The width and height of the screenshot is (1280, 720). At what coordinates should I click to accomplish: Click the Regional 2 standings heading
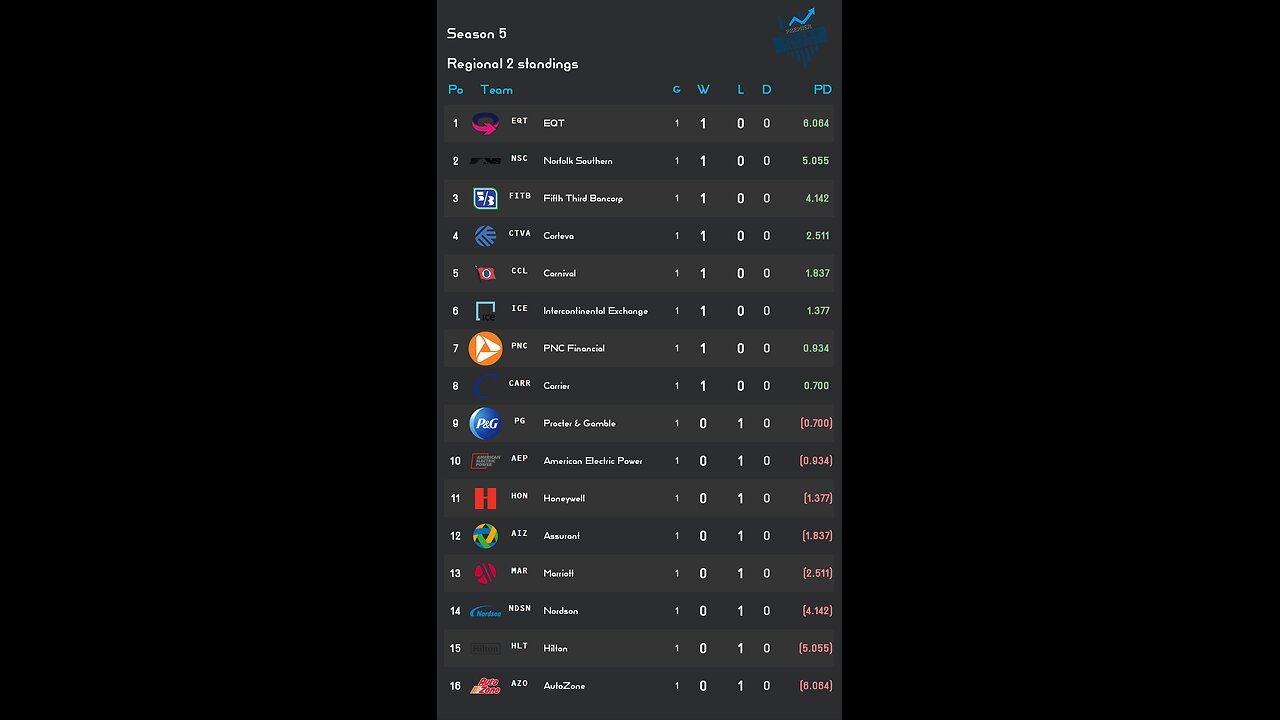click(x=512, y=64)
